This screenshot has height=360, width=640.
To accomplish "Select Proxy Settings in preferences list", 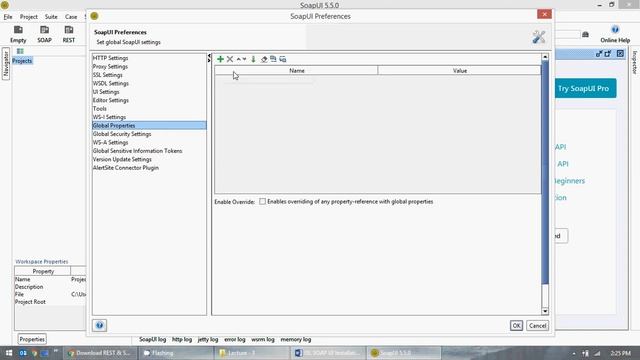I will coord(149,67).
